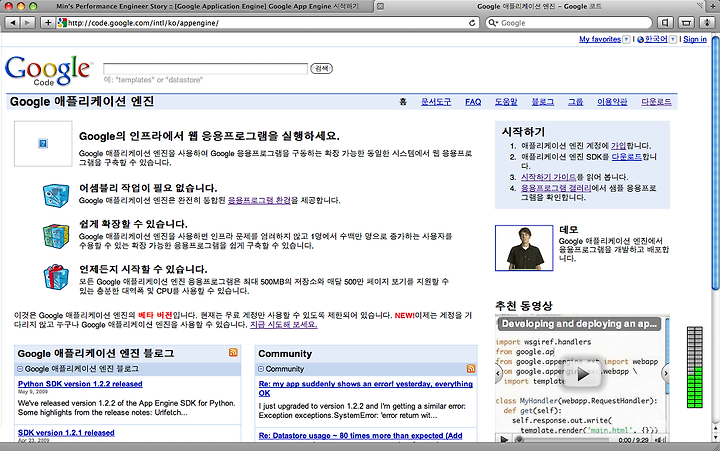Open Re: Datastore usage thread

360,435
